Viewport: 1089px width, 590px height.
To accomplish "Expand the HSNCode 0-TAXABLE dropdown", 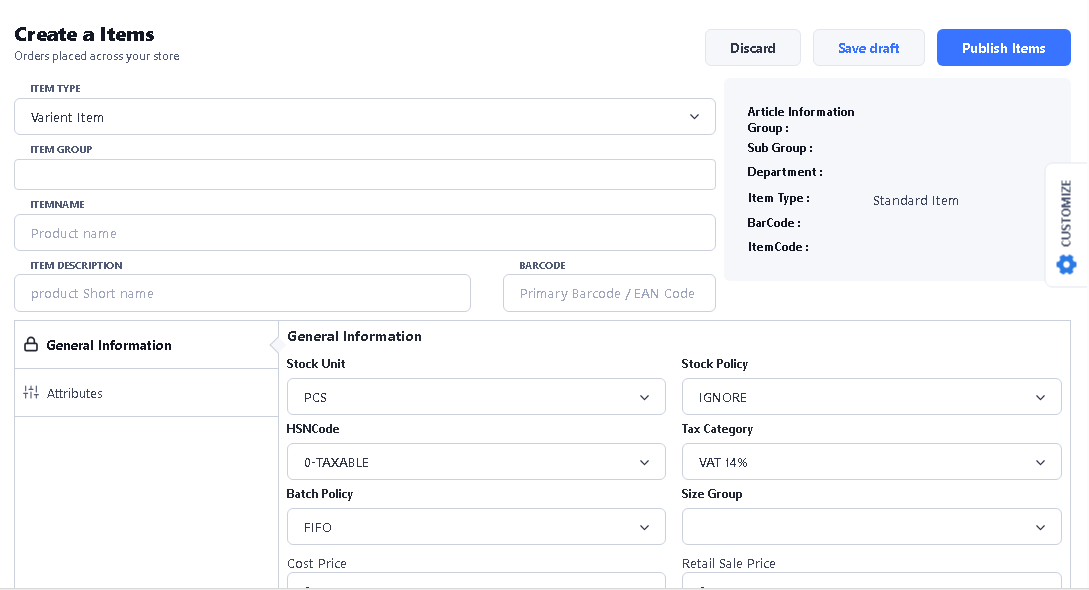I will coord(475,462).
